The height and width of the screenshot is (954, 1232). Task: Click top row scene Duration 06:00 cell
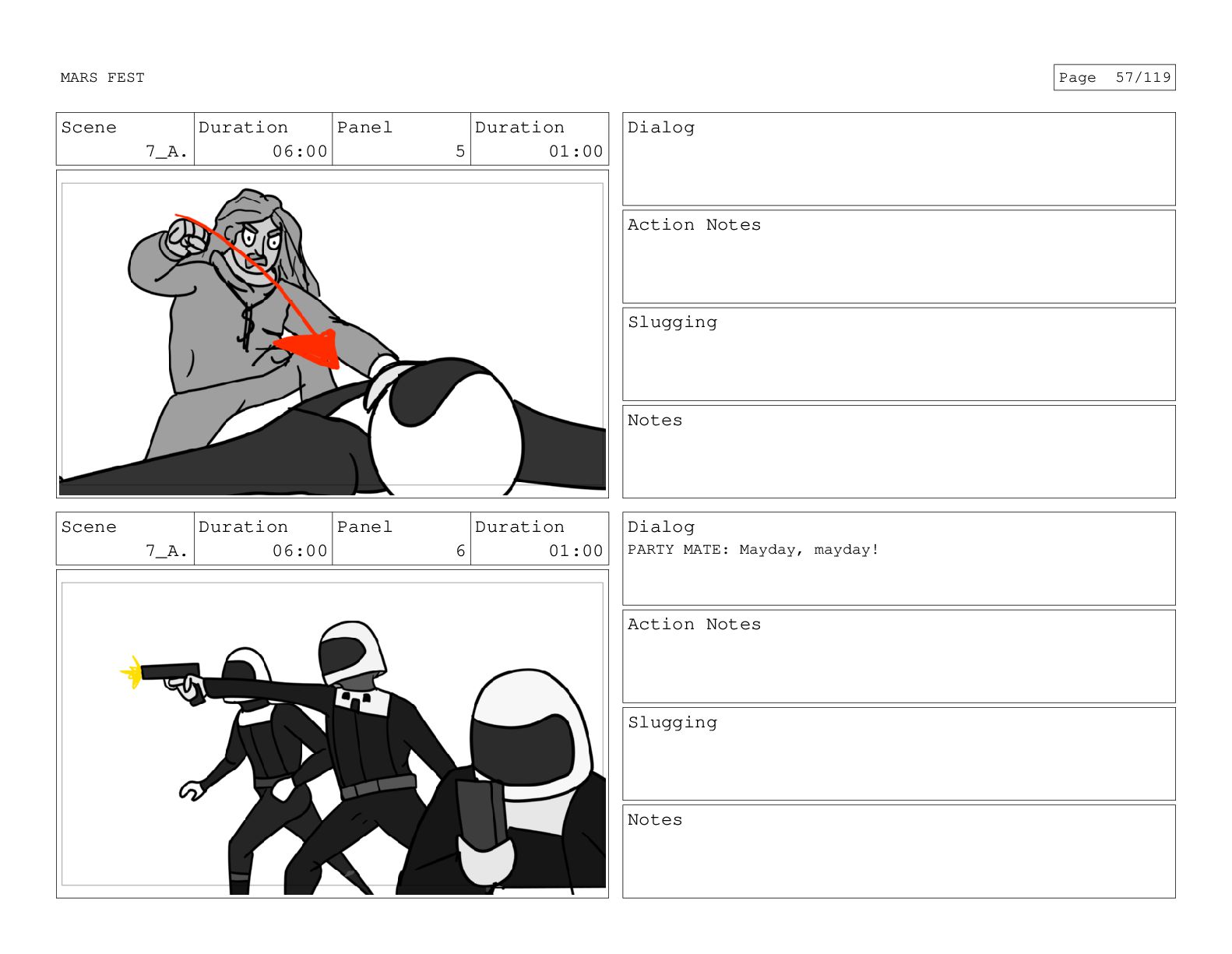click(x=263, y=139)
